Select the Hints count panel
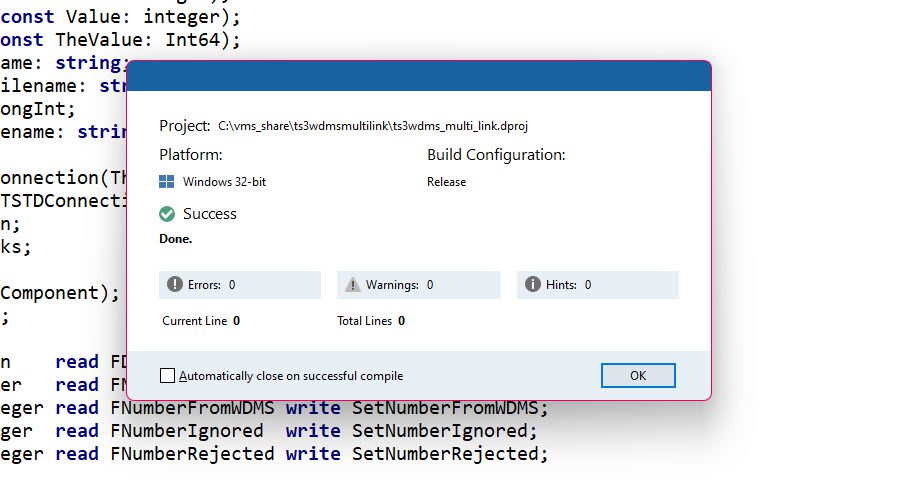Image resolution: width=897 pixels, height=485 pixels. point(598,285)
